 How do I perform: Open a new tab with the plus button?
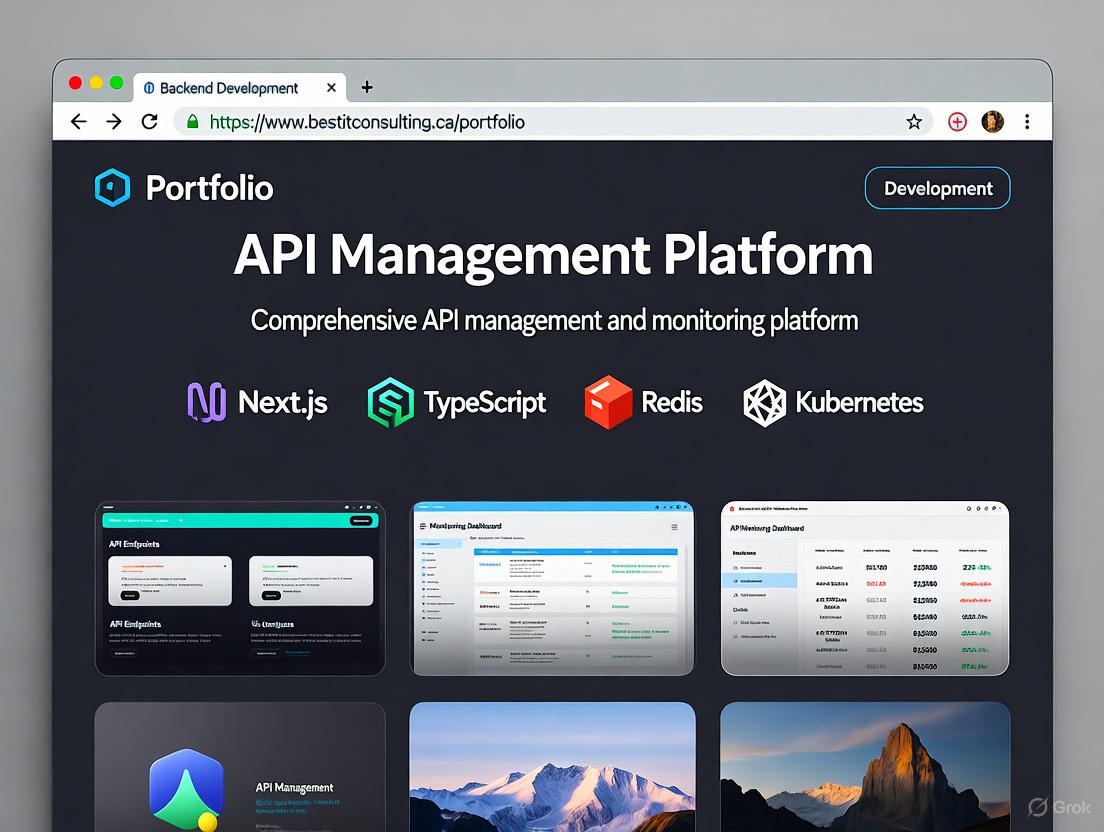coord(366,88)
